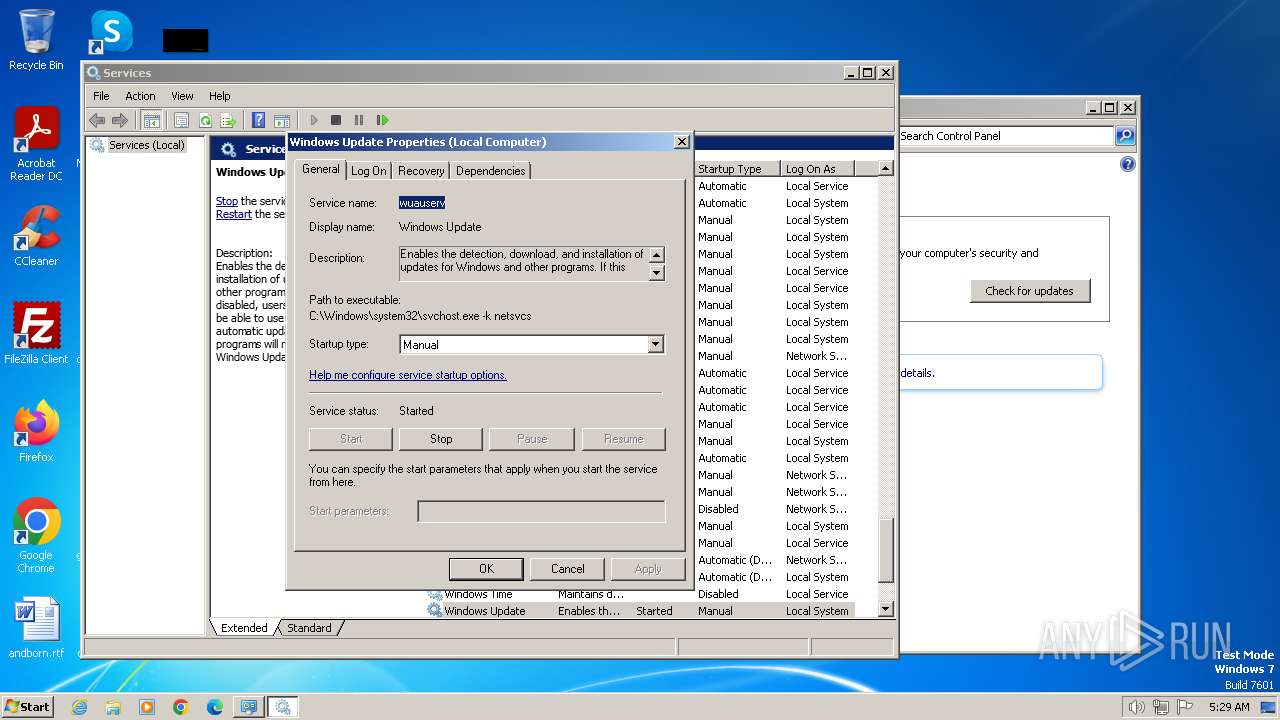The height and width of the screenshot is (720, 1280).
Task: Click the Restart the service link
Action: (x=234, y=214)
